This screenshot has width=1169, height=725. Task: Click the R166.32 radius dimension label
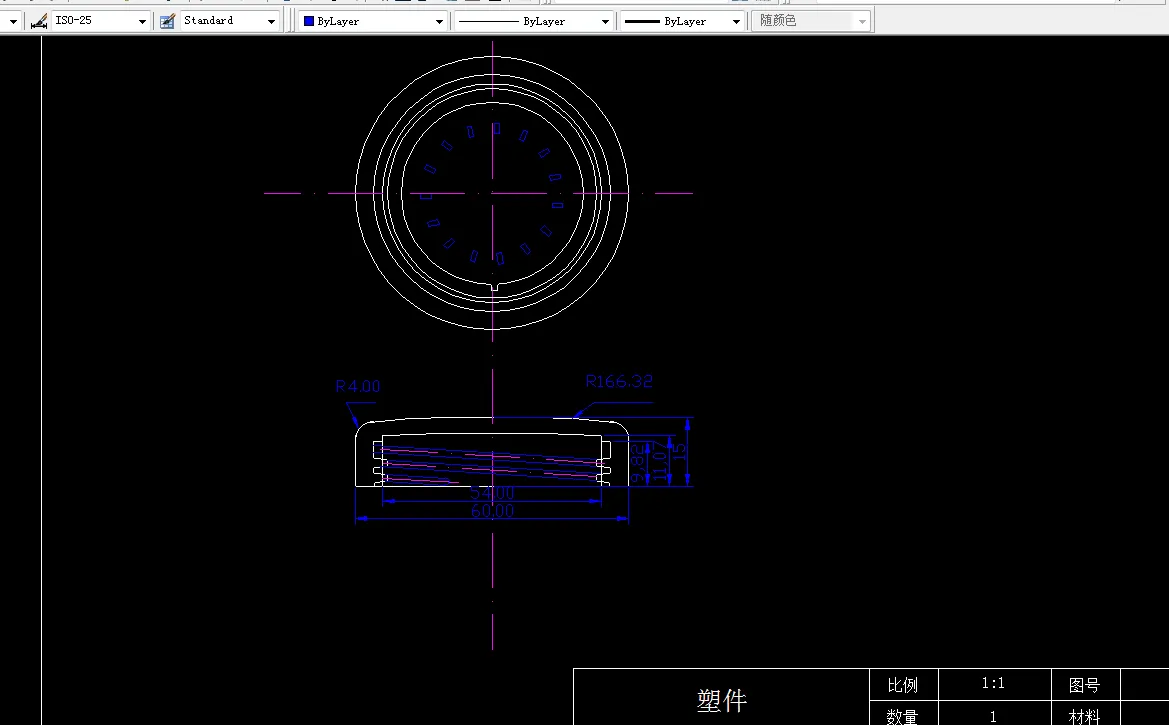(x=618, y=381)
